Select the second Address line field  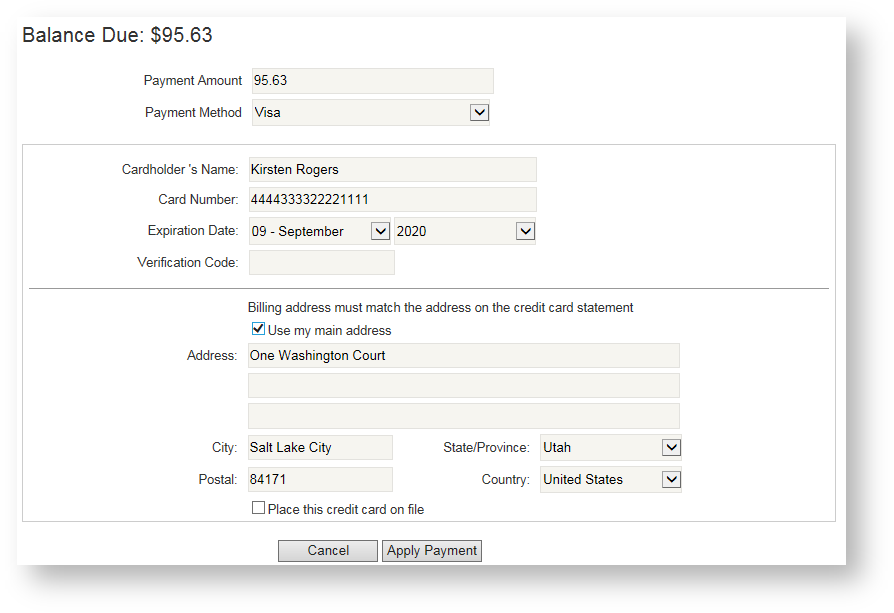[x=463, y=385]
